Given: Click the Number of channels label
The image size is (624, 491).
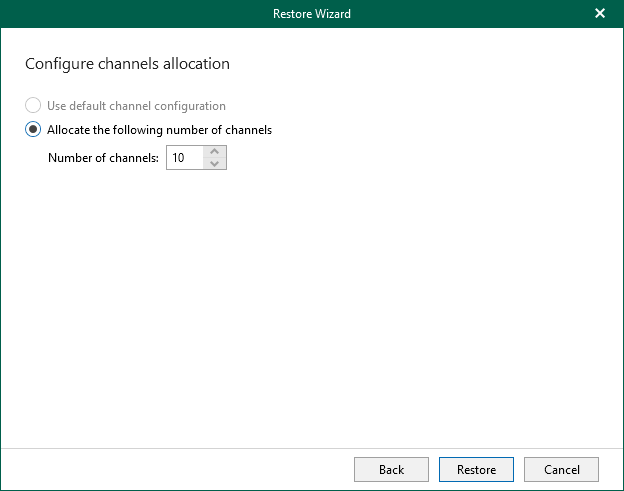Looking at the screenshot, I should [x=103, y=158].
